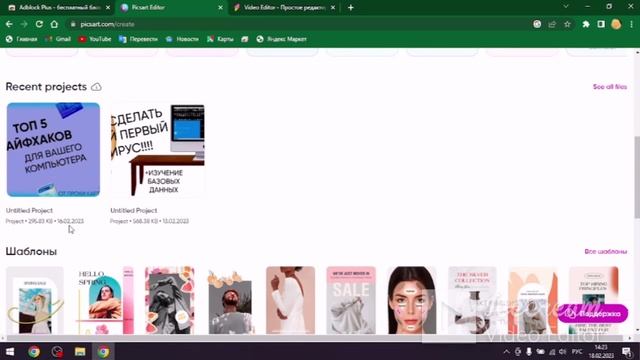Toggle the browser side panel icon
Screen dimensions: 640x360
coord(601,24)
